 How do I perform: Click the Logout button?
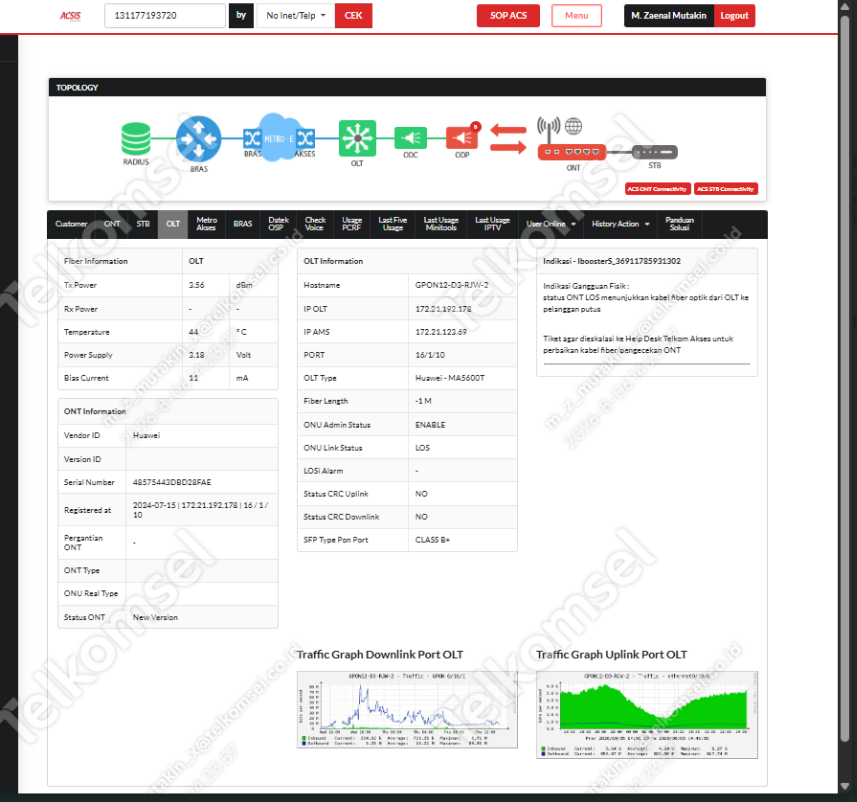pos(734,16)
